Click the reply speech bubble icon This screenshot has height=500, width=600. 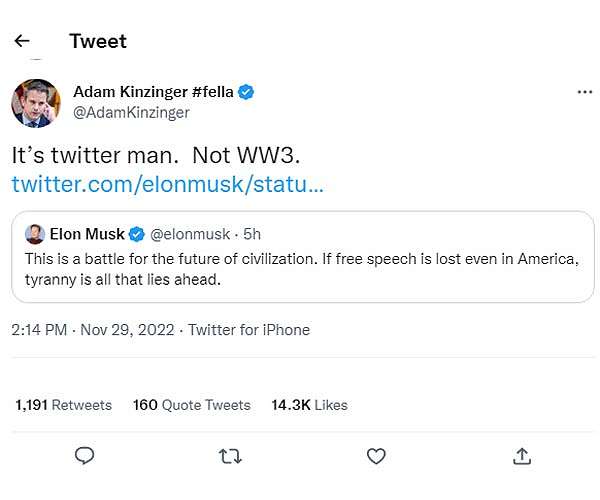click(x=85, y=456)
